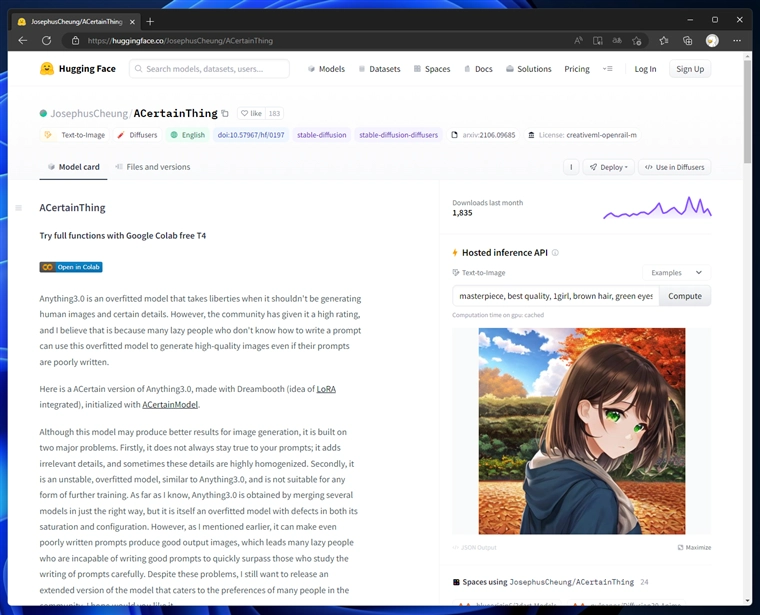Focus the Search models, datasets, users field
The height and width of the screenshot is (615, 760).
coord(209,69)
